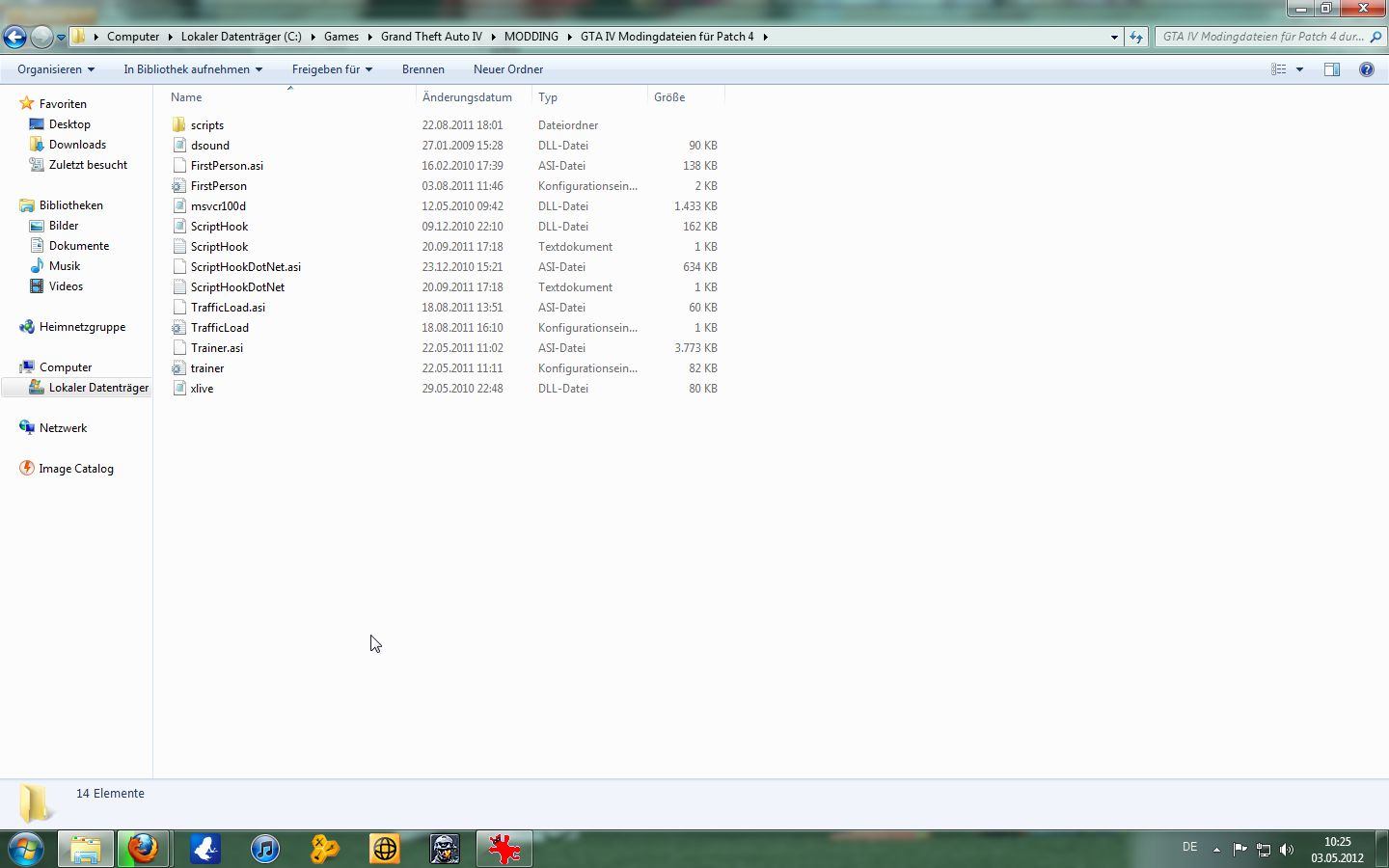Click the DE language indicator
Screen dimensions: 1389x868
(x=1189, y=847)
